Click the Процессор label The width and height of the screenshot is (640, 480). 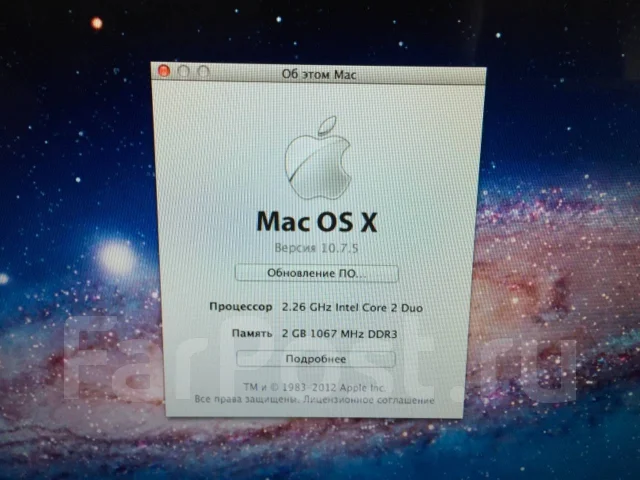click(241, 307)
